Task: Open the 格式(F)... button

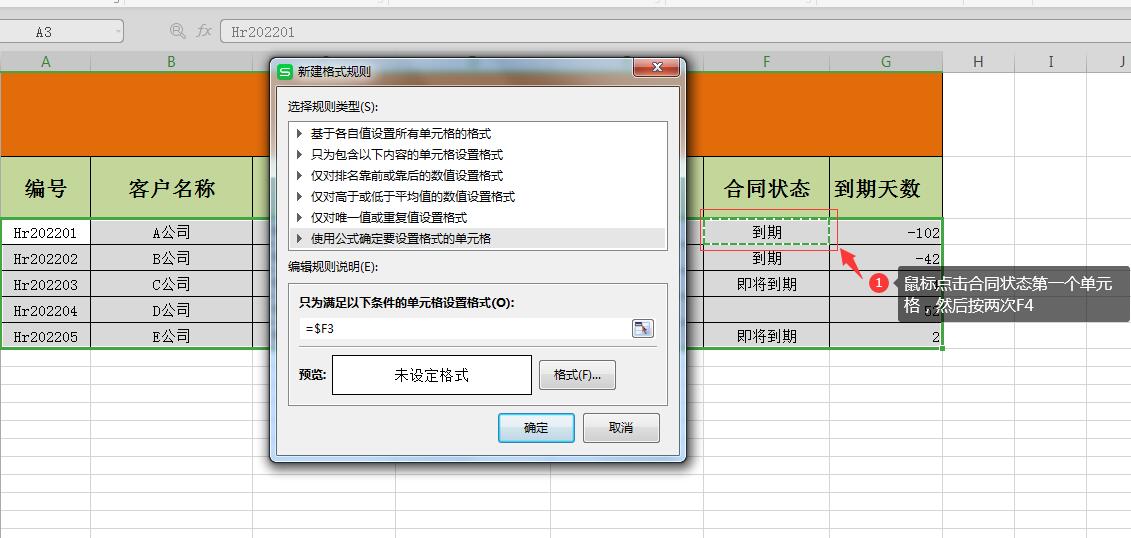Action: (577, 375)
